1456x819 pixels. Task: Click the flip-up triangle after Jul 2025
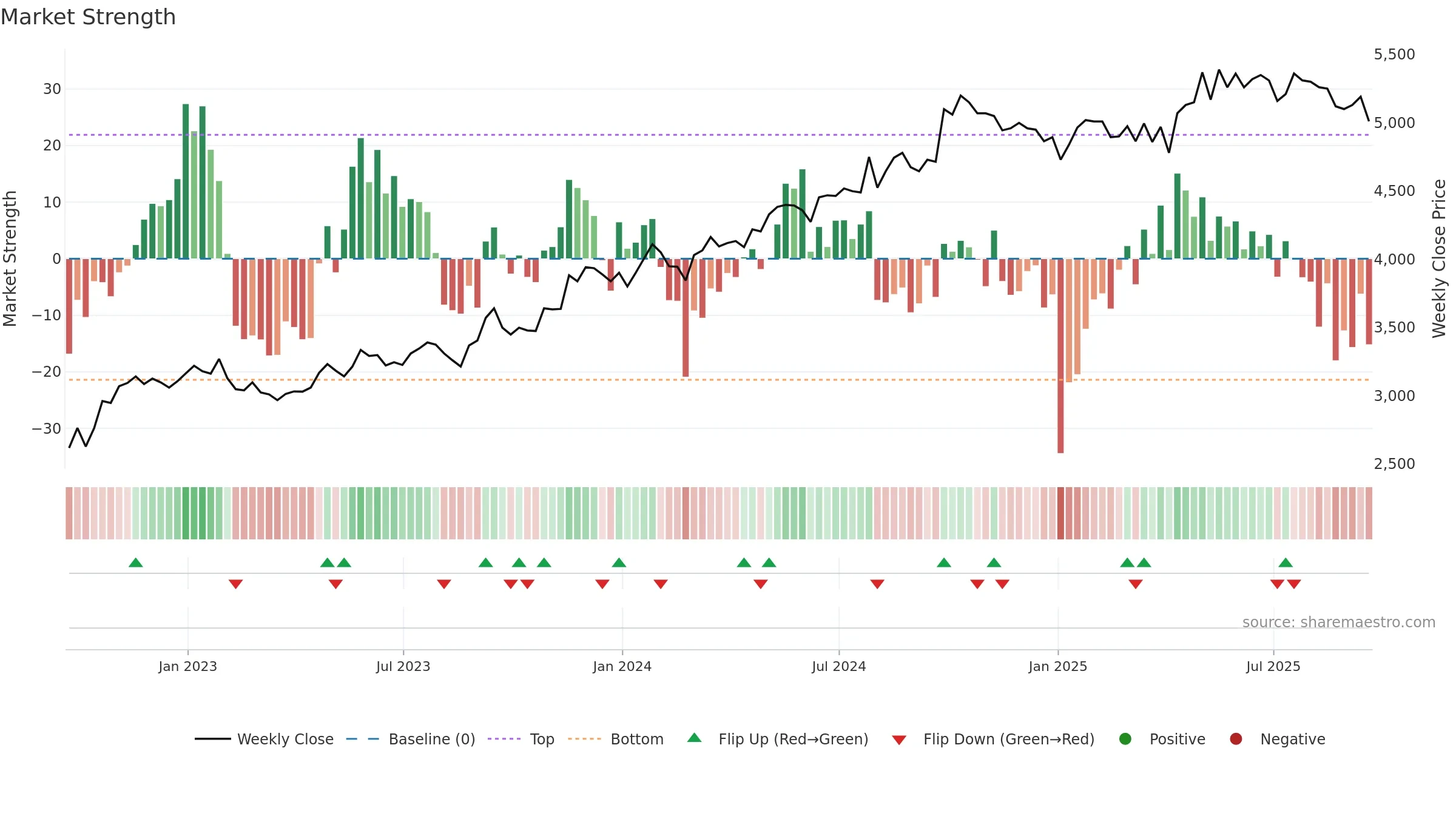pyautogui.click(x=1286, y=562)
